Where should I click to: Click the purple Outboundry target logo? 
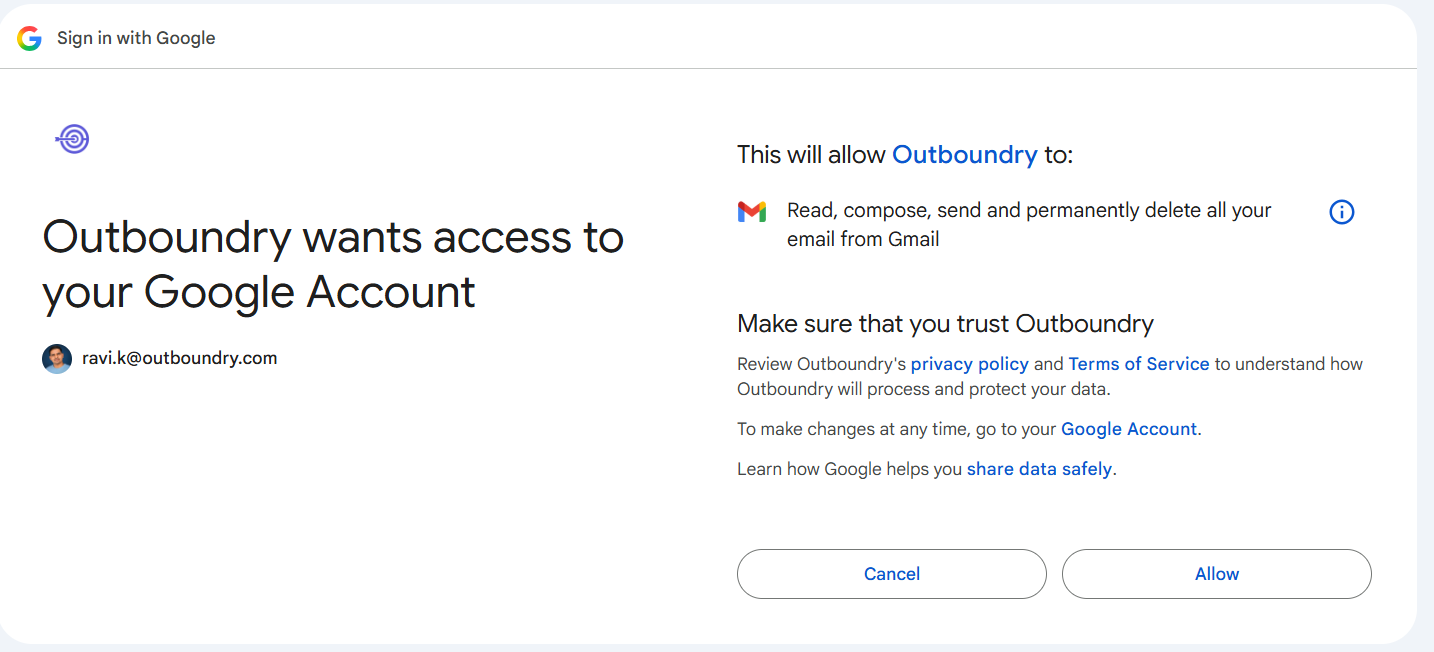[x=72, y=139]
